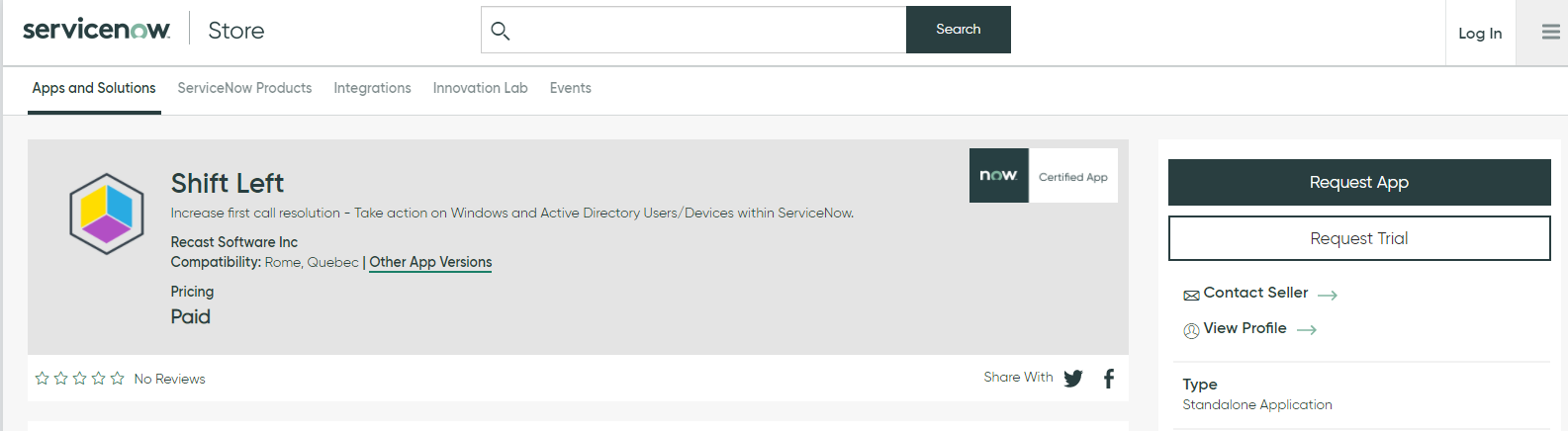Click the Request Trial button

pos(1359,238)
